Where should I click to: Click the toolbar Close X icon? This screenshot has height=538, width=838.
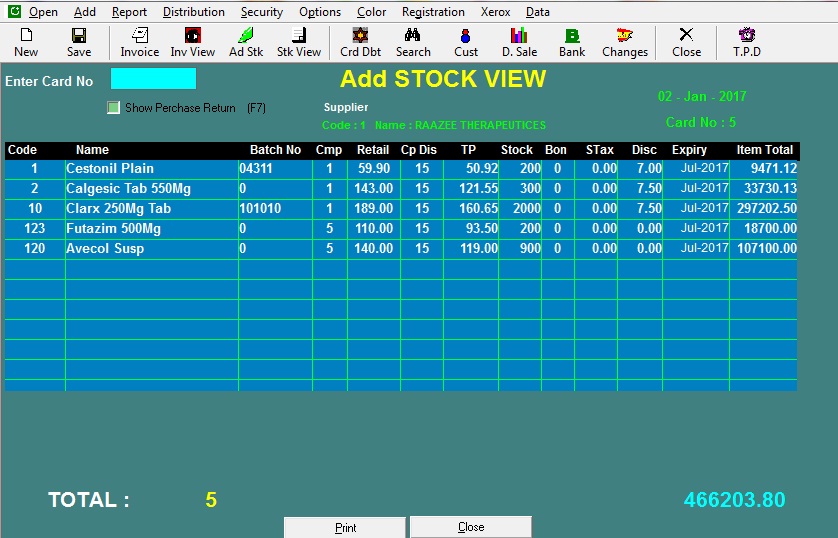(x=686, y=35)
